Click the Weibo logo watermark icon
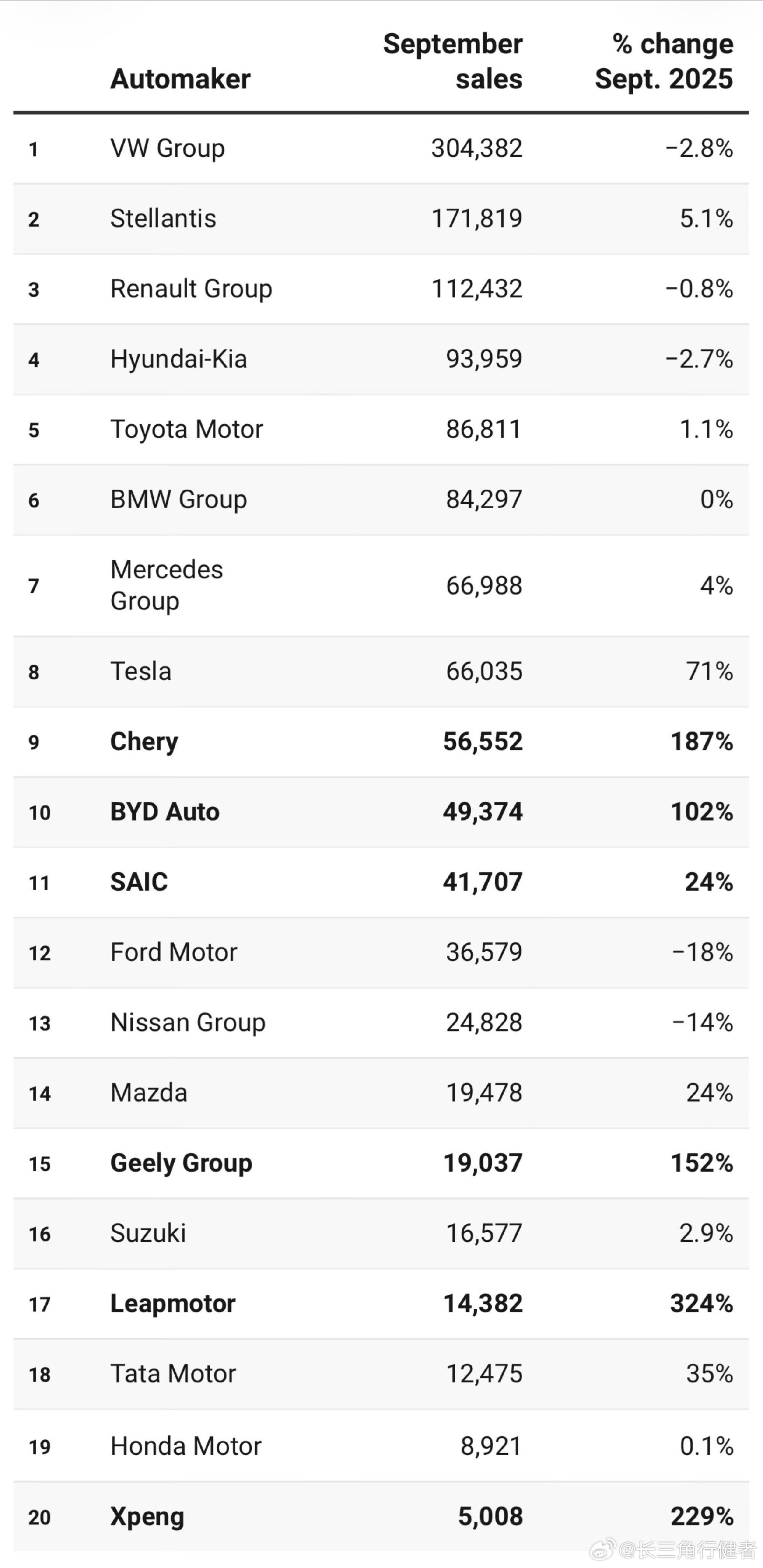Screen dimensions: 763x1568 [x=603, y=1549]
